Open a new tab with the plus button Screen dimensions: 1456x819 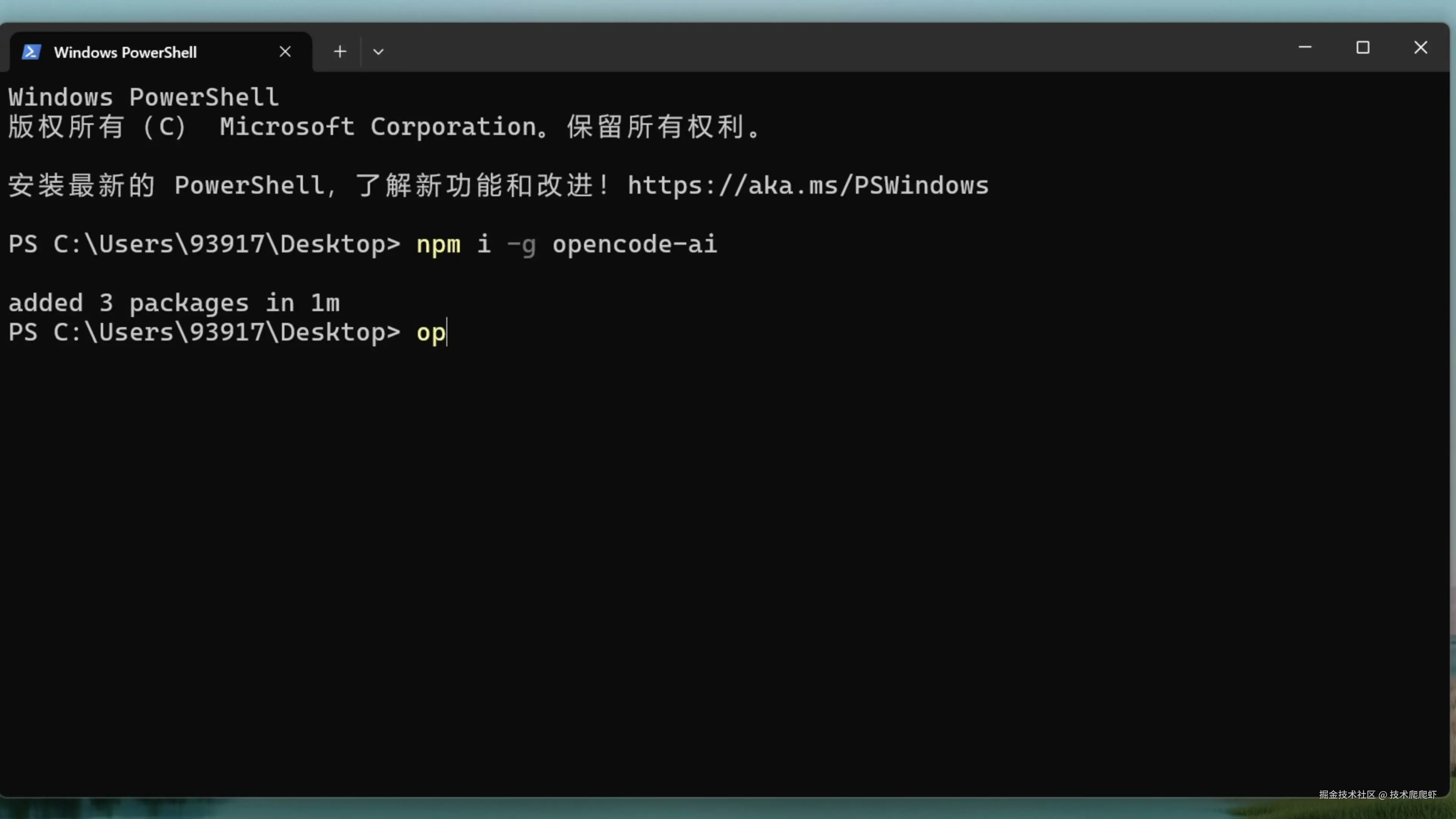coord(340,52)
